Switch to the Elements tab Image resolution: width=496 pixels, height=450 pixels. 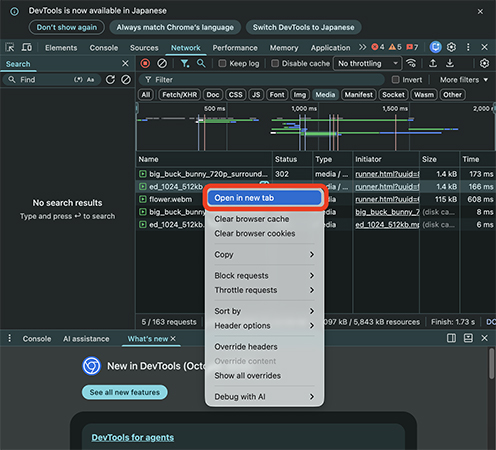(x=61, y=48)
